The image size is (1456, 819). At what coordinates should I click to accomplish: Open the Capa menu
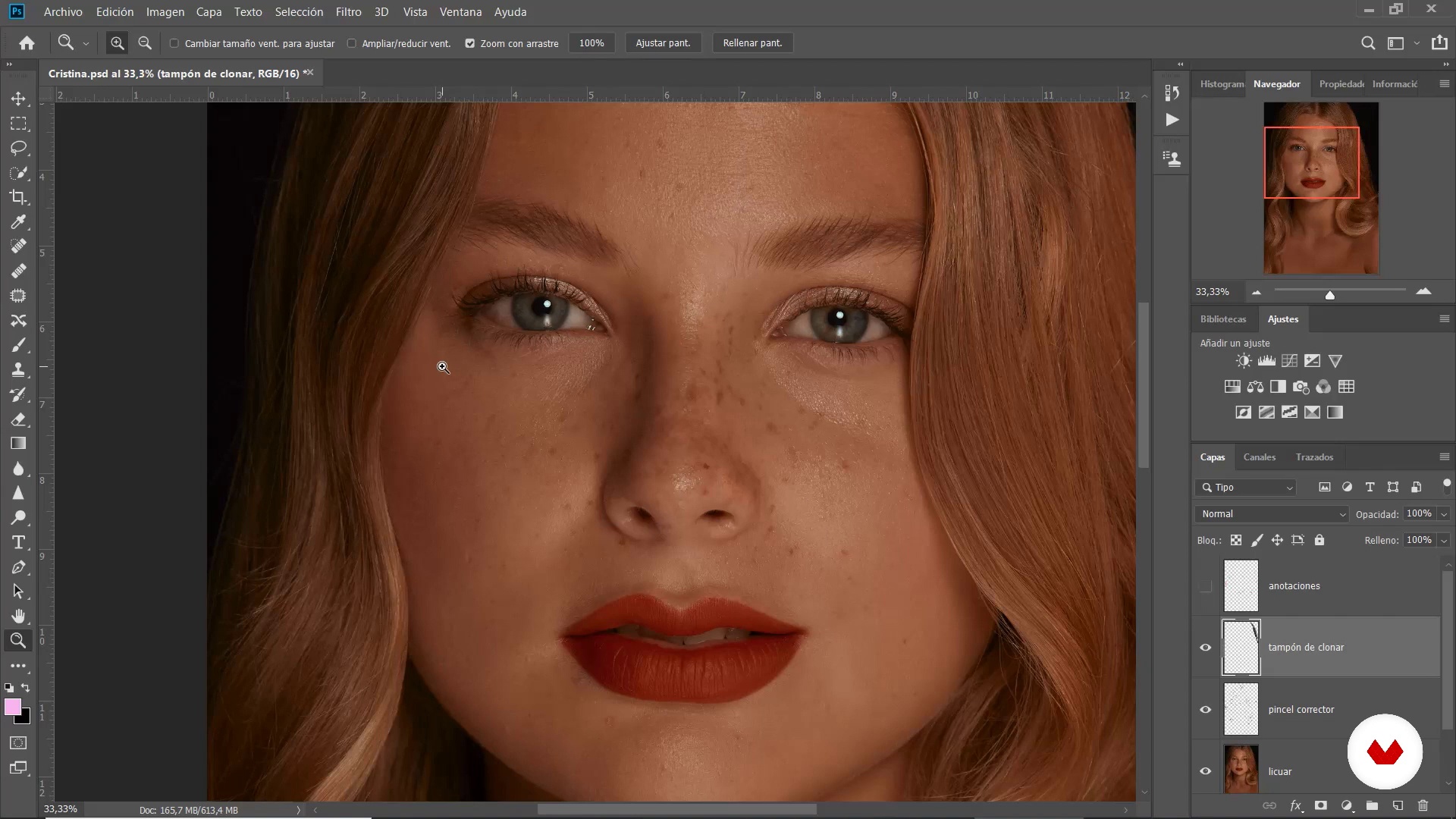[x=209, y=12]
